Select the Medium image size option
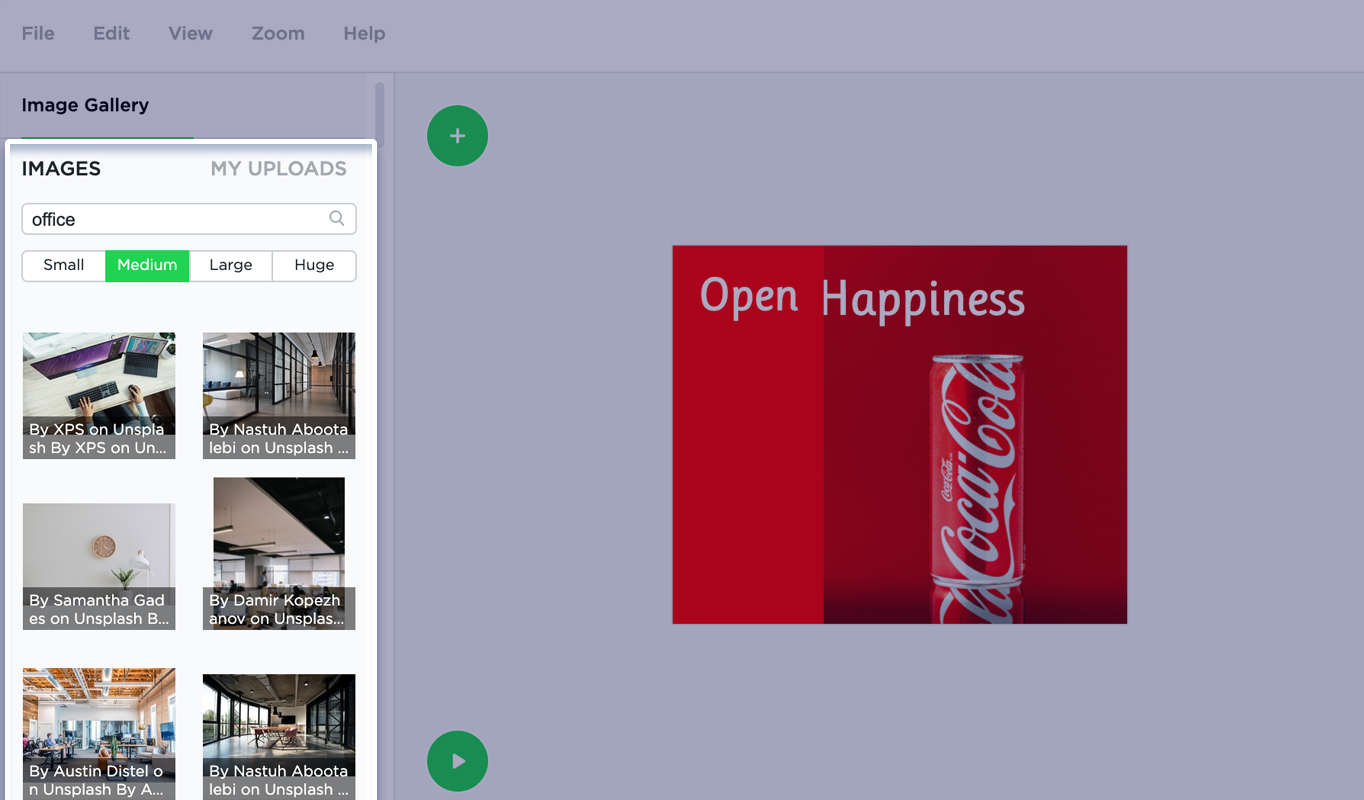Image resolution: width=1364 pixels, height=800 pixels. click(147, 265)
